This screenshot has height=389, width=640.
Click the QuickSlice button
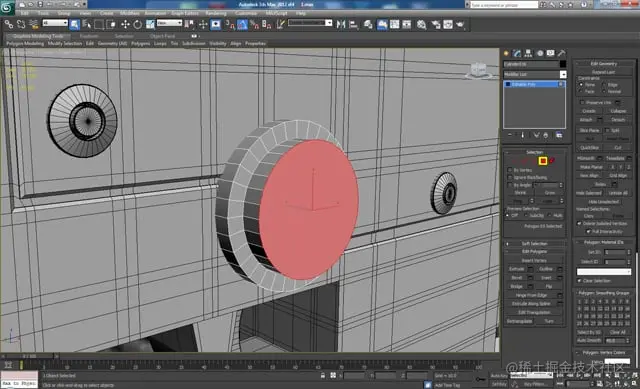click(589, 147)
